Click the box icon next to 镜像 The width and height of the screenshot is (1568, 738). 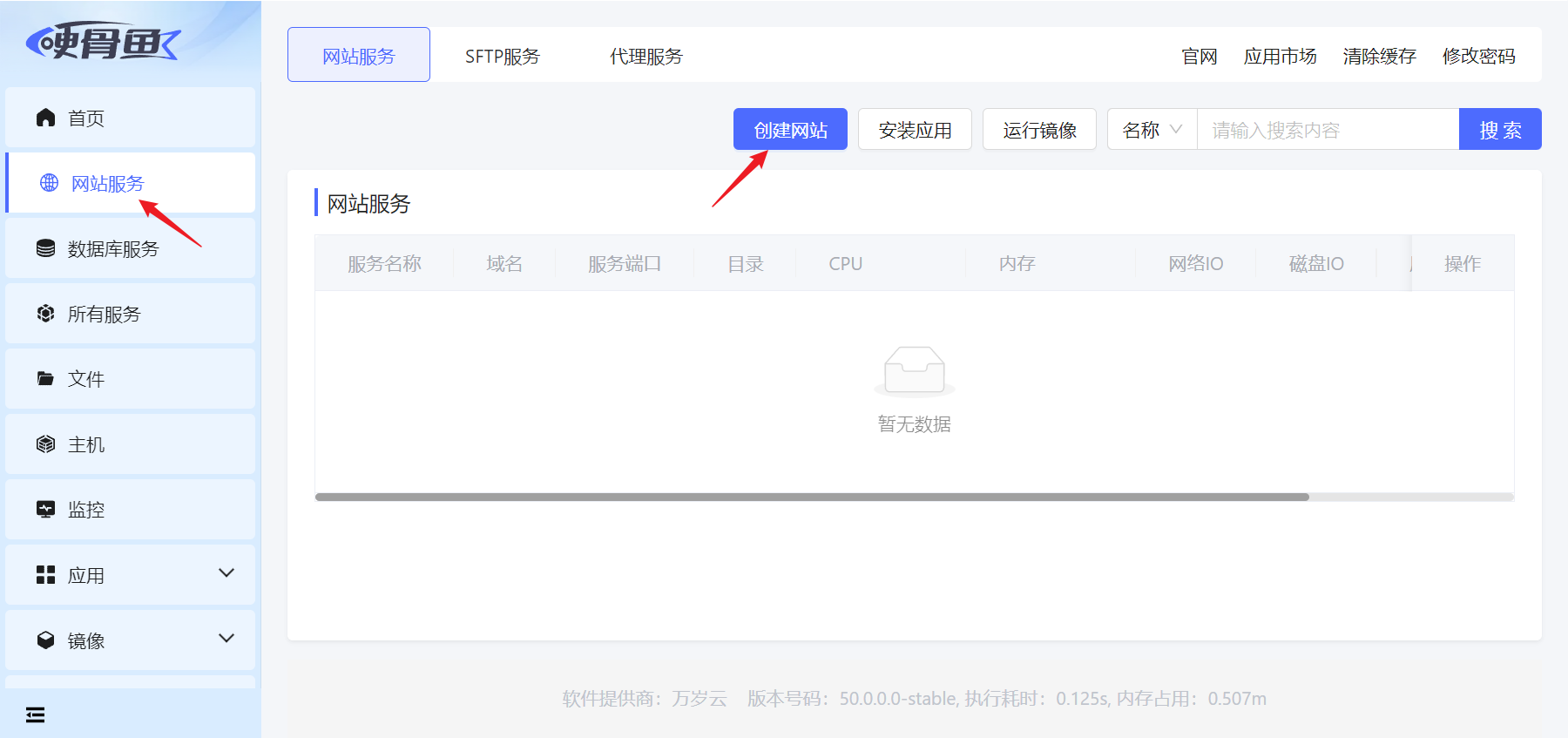pos(46,640)
